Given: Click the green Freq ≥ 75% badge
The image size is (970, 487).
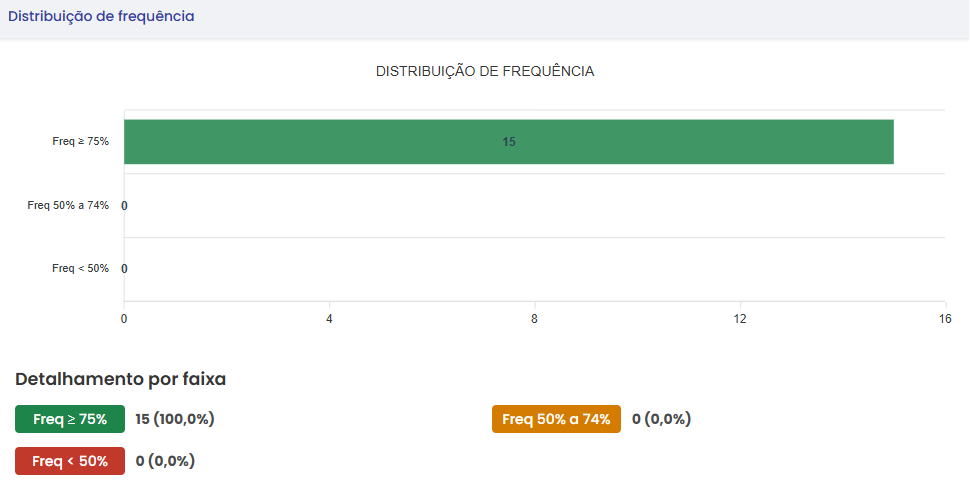Looking at the screenshot, I should pyautogui.click(x=70, y=419).
